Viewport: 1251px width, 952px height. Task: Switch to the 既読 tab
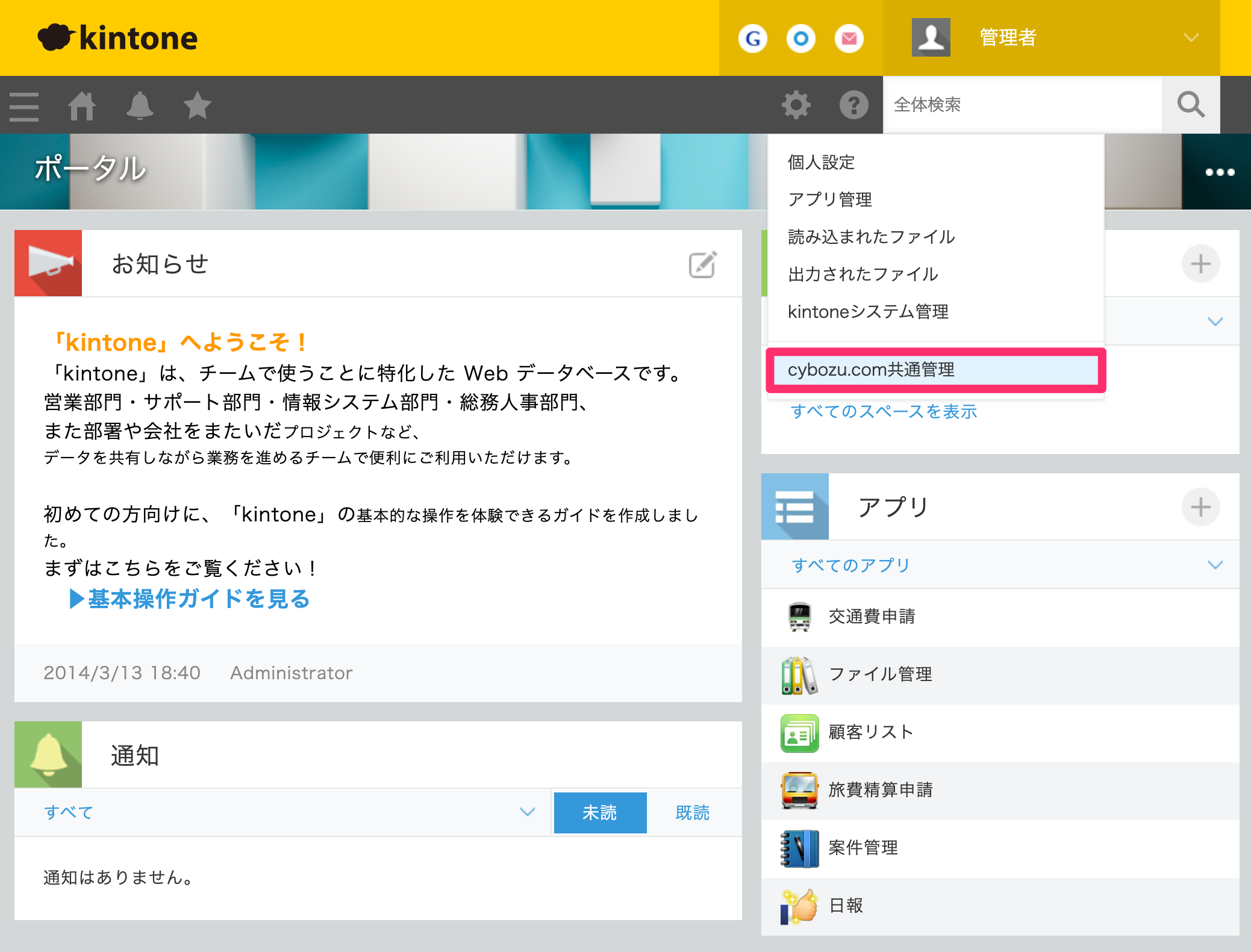tap(693, 813)
